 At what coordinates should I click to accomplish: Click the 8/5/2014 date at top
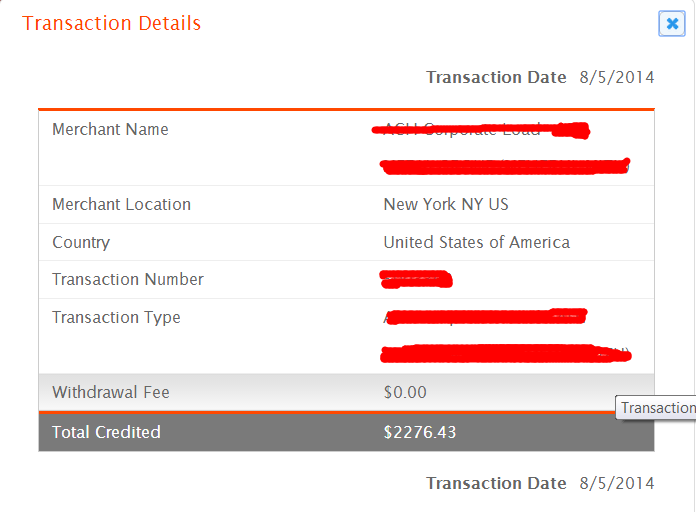coord(617,77)
